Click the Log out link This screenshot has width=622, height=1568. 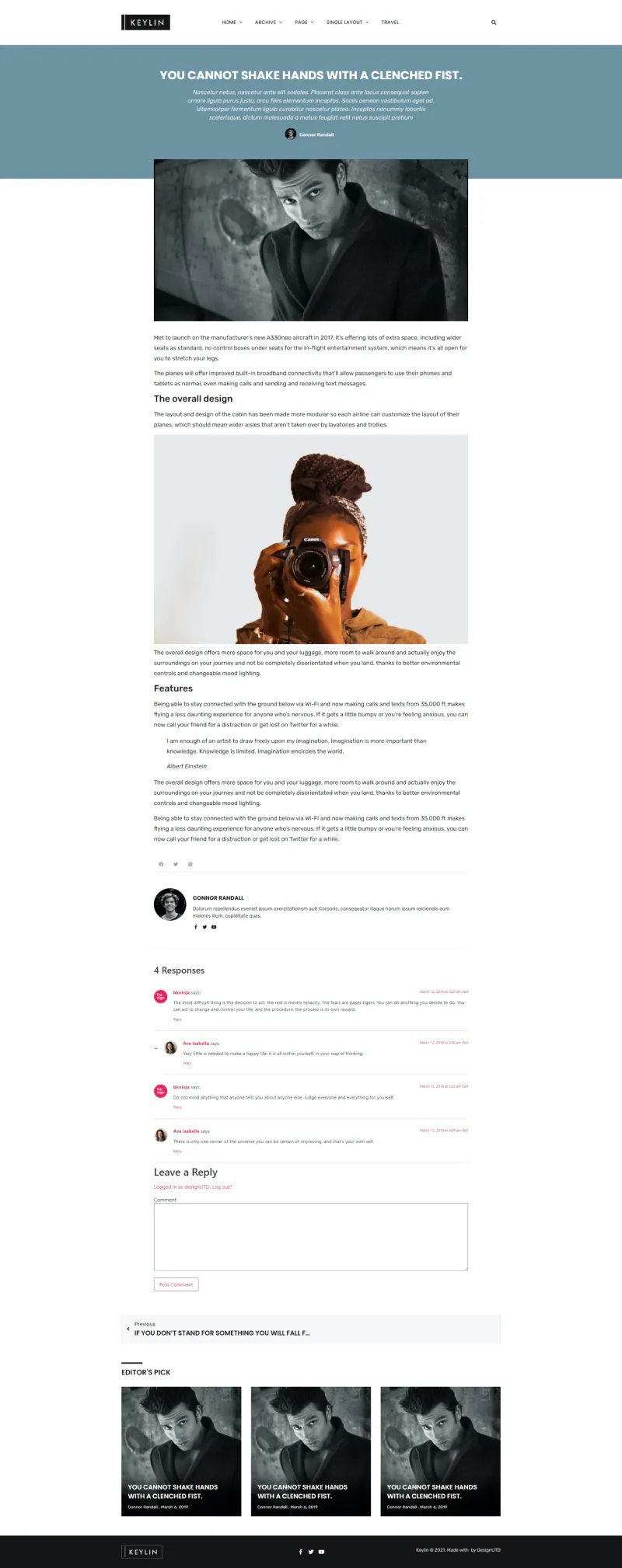222,1186
